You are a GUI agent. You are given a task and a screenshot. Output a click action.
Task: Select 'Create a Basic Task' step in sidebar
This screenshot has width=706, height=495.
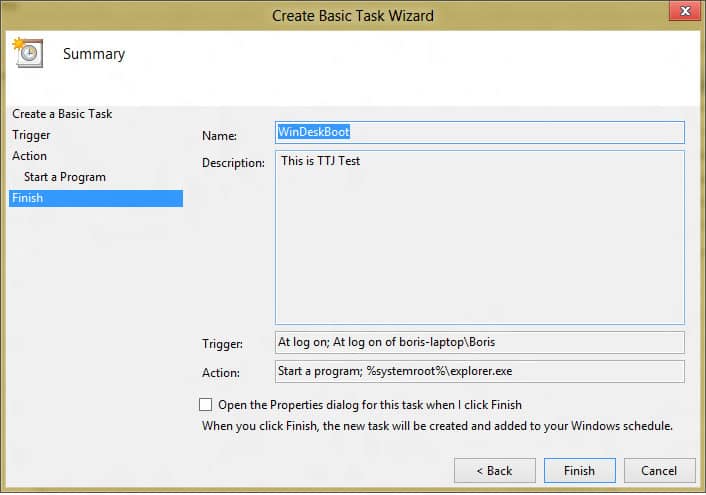point(62,114)
